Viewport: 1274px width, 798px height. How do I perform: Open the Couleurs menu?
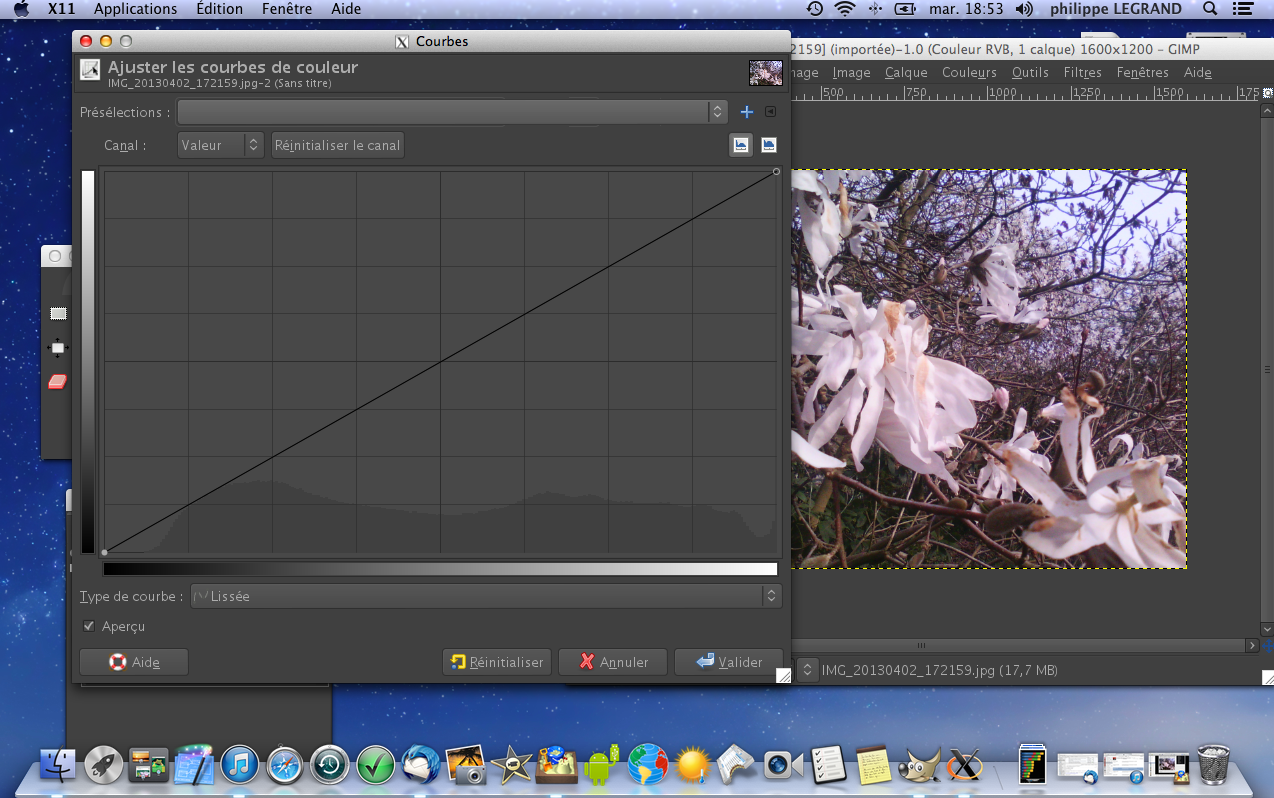[x=969, y=72]
